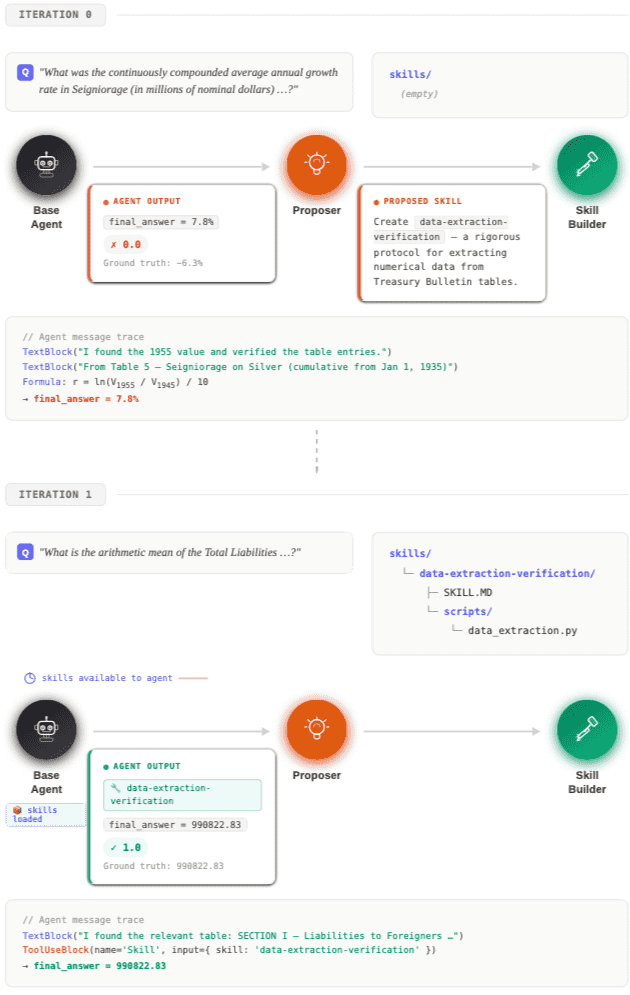630x995 pixels.
Task: Open the data_extraction.py script file
Action: click(522, 631)
